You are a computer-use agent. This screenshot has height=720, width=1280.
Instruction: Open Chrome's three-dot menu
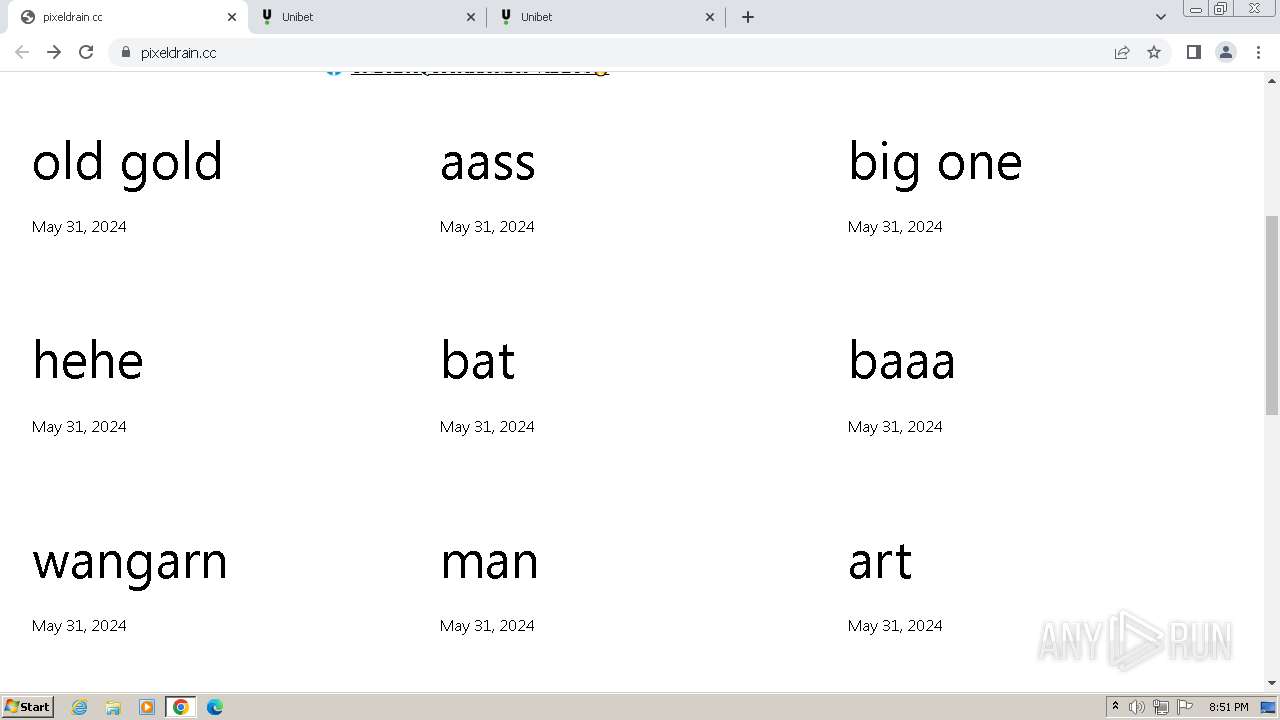click(1258, 52)
